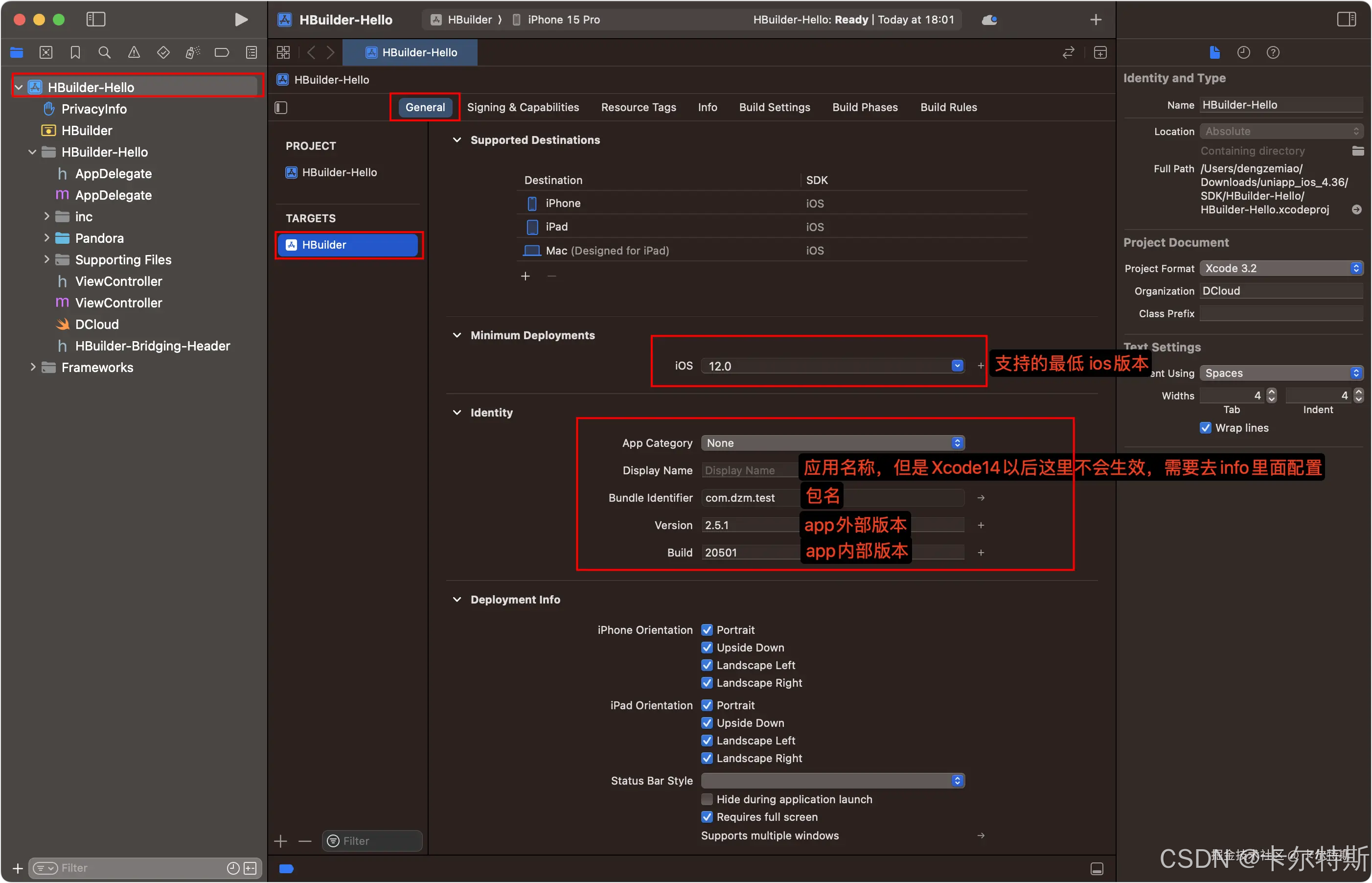Show the History inspector clock icon
Image resolution: width=1372 pixels, height=883 pixels.
click(1243, 53)
